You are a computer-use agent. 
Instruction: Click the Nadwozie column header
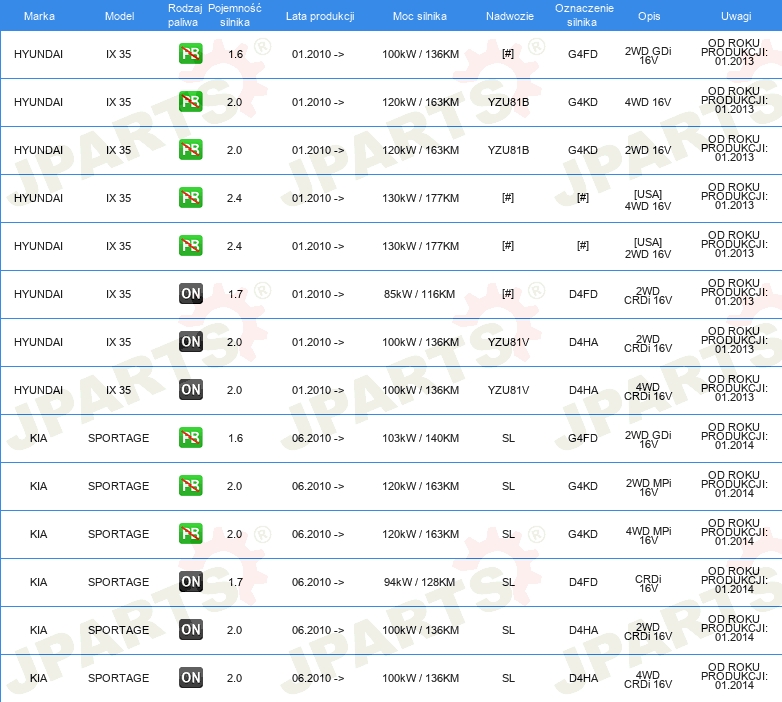[x=508, y=17]
